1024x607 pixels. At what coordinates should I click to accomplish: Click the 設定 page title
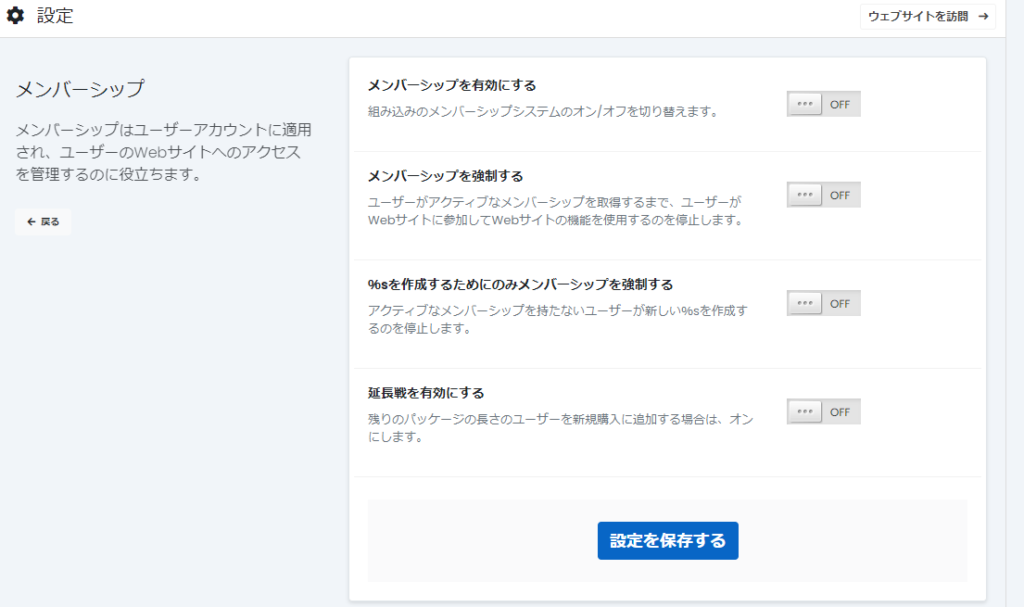point(55,16)
